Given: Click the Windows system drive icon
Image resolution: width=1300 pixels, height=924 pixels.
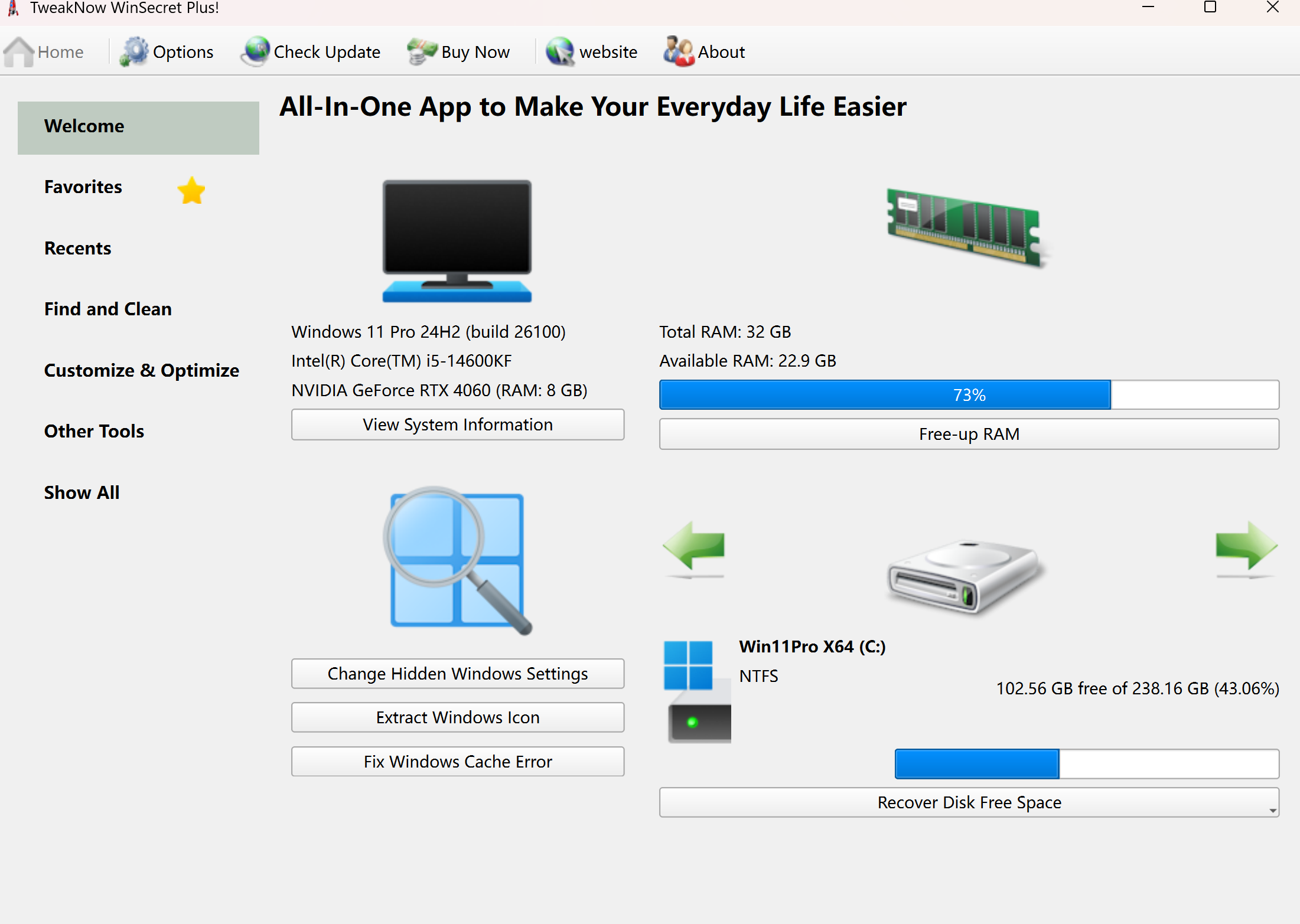Looking at the screenshot, I should coord(698,691).
